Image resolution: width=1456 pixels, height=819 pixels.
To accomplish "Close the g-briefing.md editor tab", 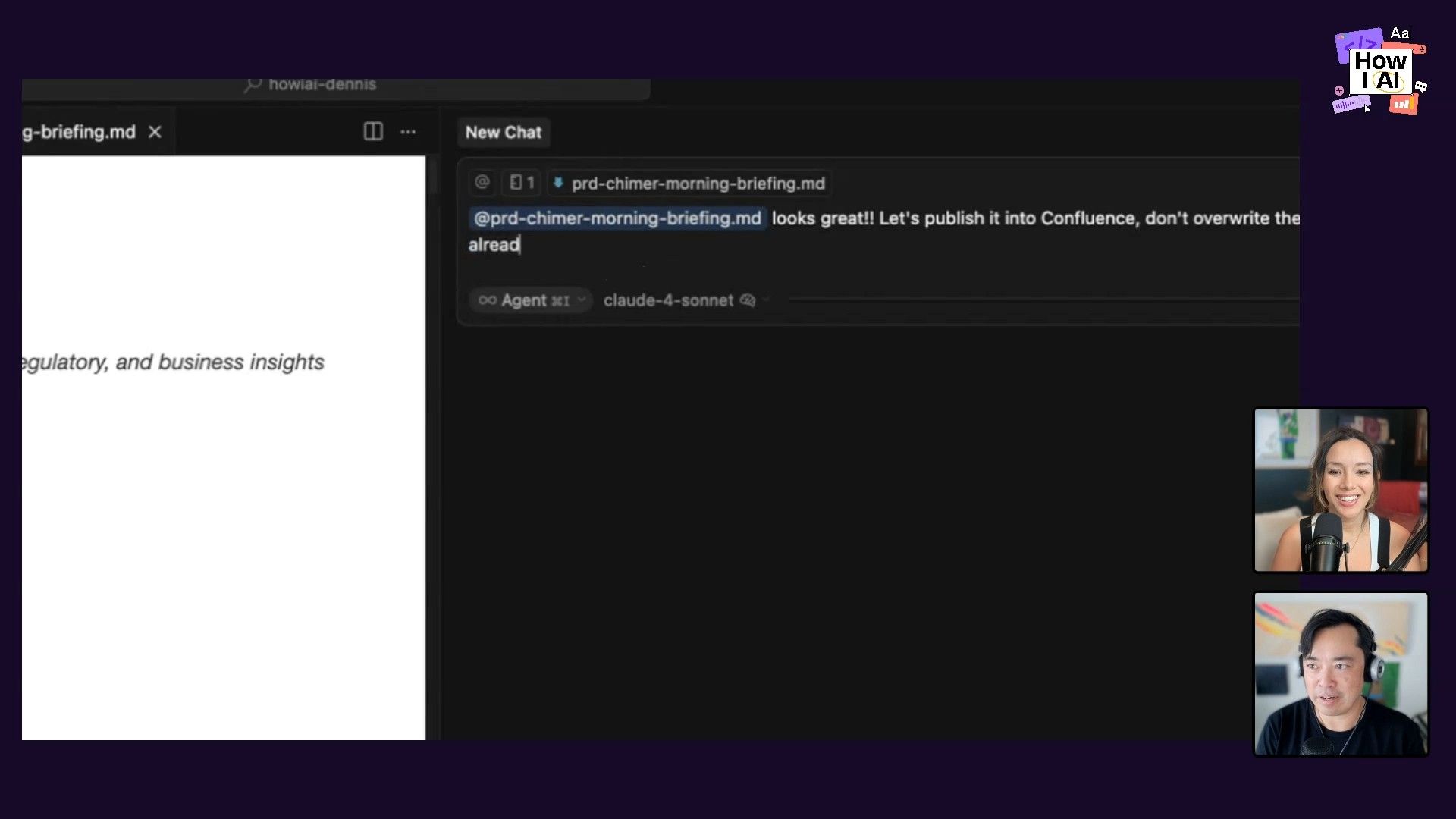I will (x=155, y=132).
